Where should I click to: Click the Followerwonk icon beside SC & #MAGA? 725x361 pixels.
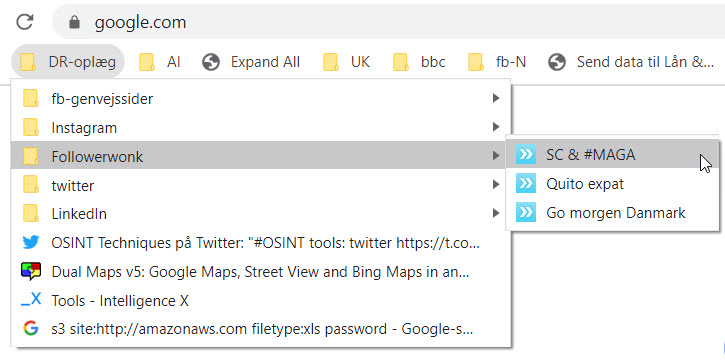tap(526, 155)
